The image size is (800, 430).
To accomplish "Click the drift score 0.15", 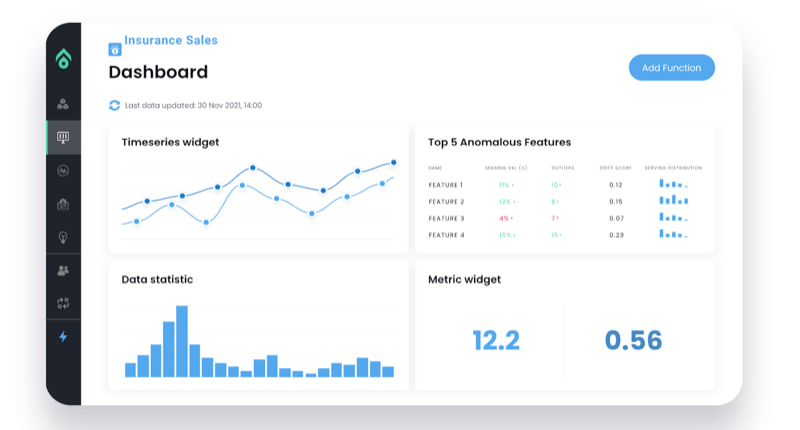I will pos(616,202).
